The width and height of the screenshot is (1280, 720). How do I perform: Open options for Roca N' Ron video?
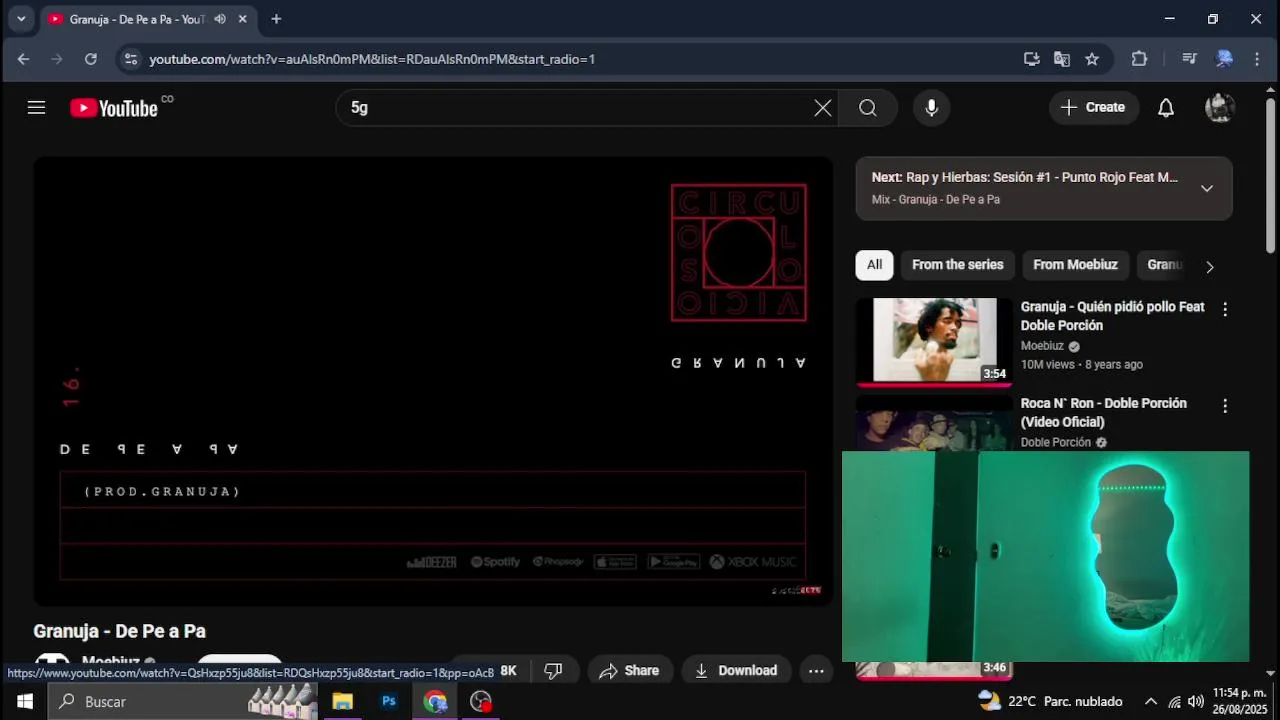click(1225, 406)
